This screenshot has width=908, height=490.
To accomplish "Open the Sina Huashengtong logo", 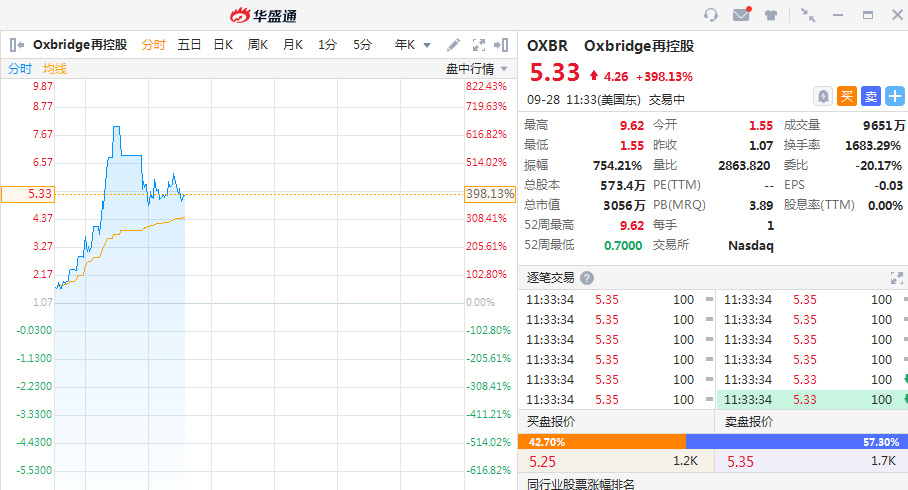I will point(263,16).
